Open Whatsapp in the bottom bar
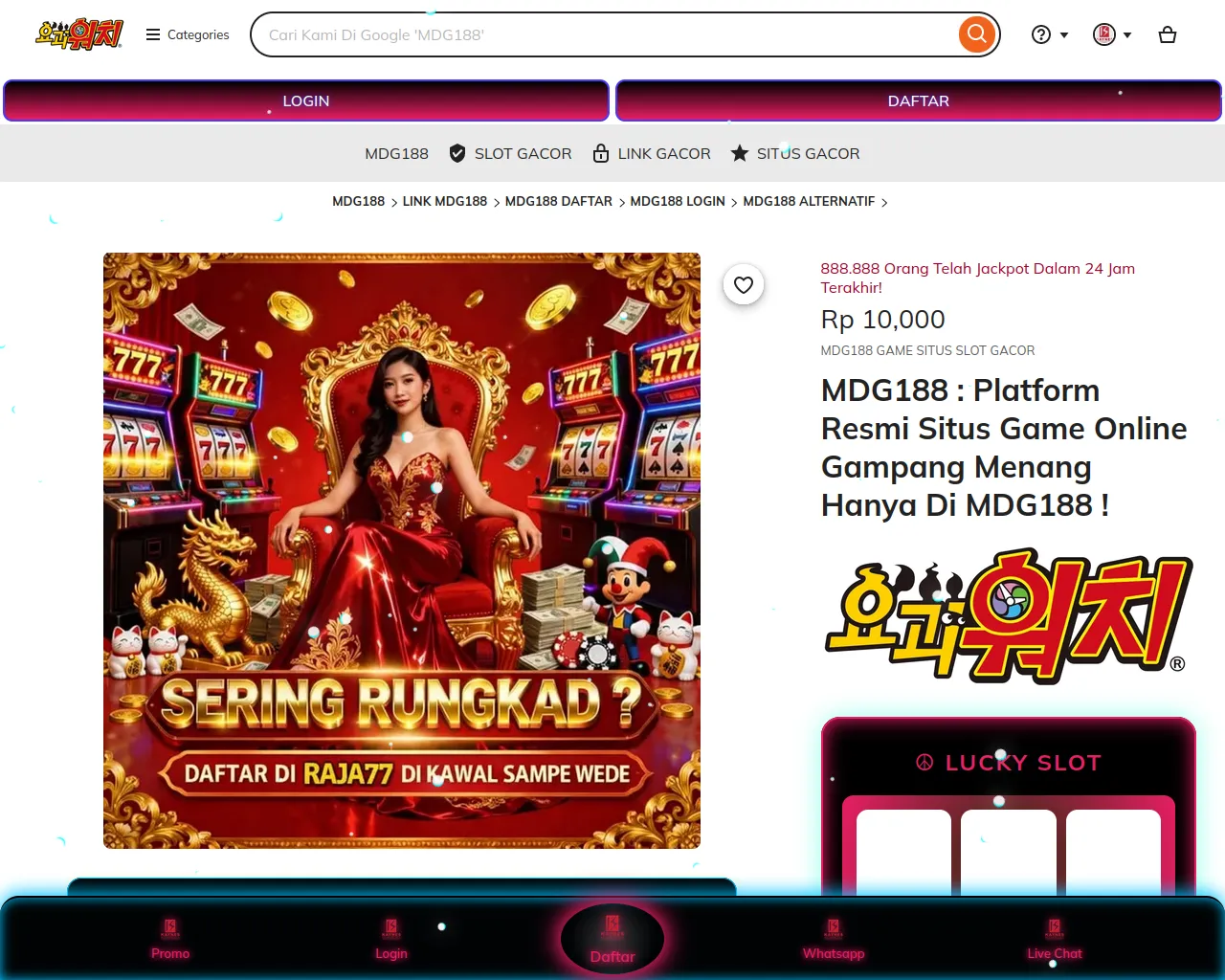1225x980 pixels. (834, 940)
